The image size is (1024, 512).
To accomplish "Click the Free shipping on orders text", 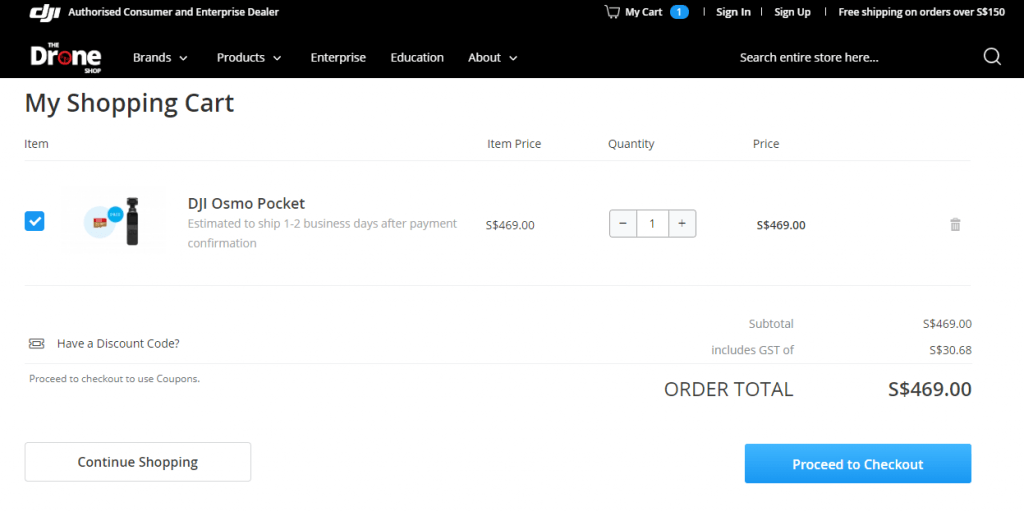I will [921, 12].
